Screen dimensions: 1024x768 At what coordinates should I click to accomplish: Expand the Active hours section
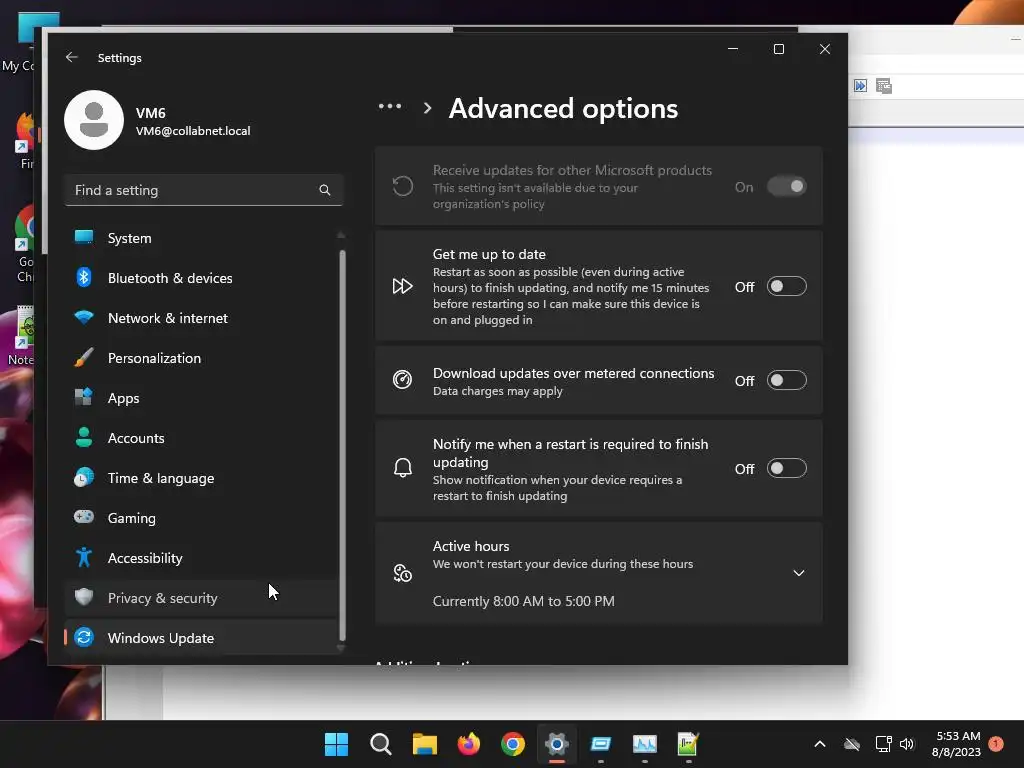tap(798, 573)
